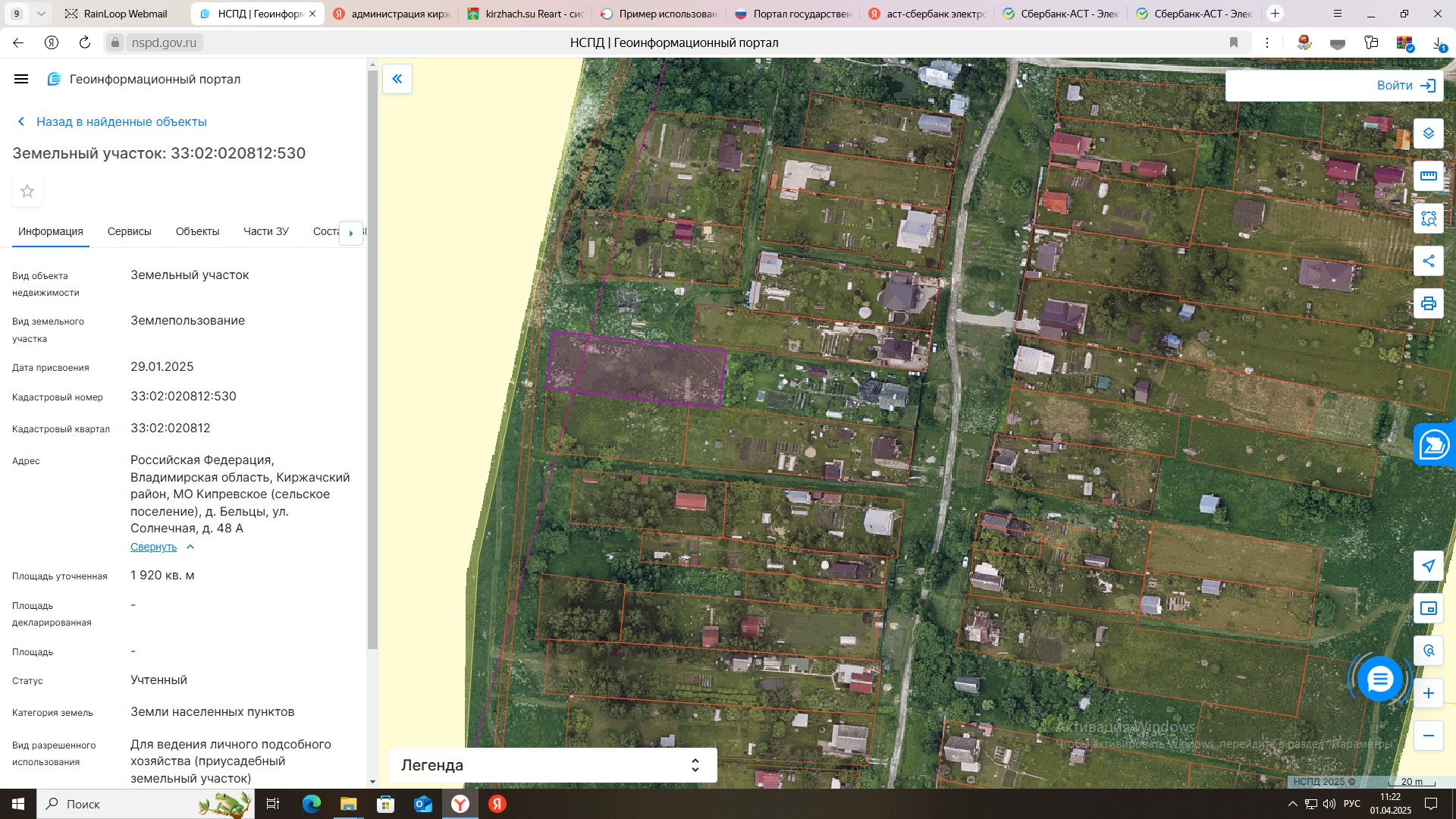
Task: Print the map with printer icon
Action: click(1428, 303)
